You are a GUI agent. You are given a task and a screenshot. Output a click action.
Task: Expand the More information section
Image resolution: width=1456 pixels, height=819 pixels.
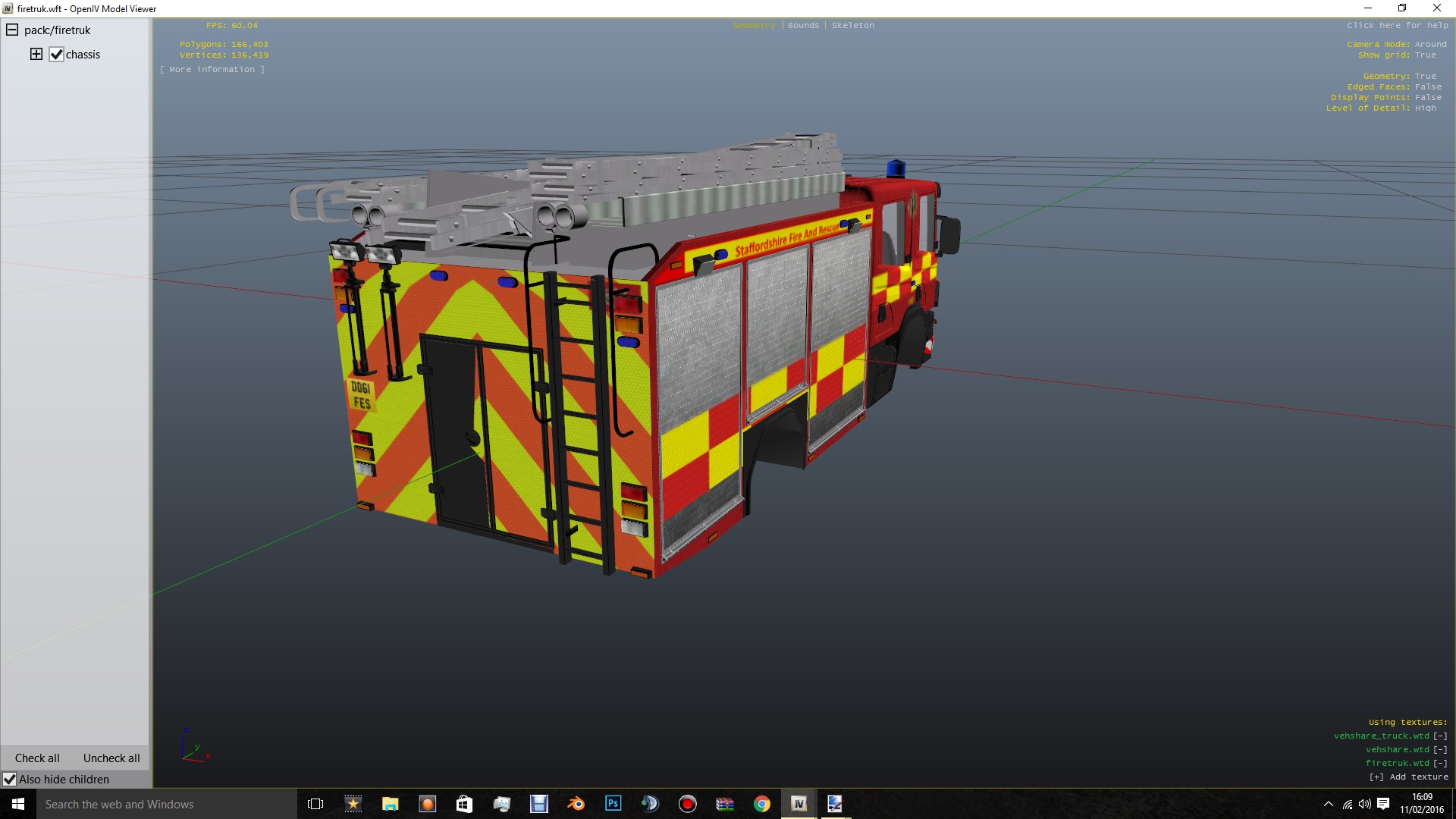click(212, 69)
